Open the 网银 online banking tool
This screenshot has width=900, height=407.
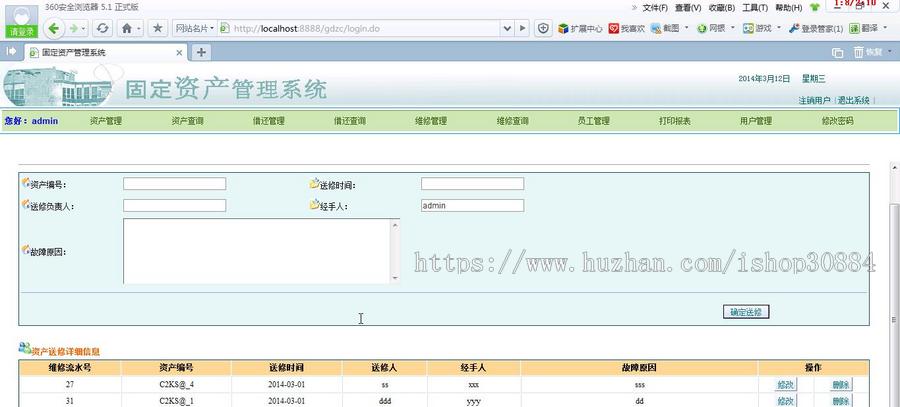[x=711, y=28]
